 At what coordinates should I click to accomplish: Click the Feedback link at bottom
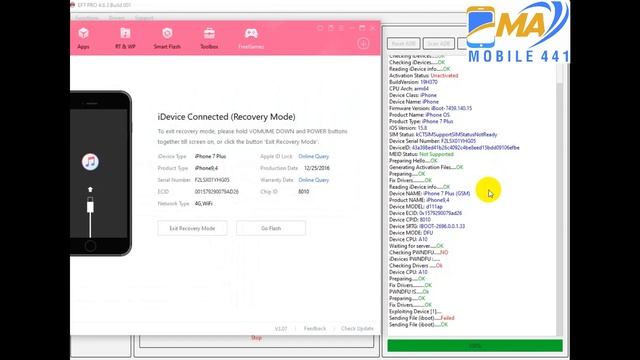[x=315, y=329]
